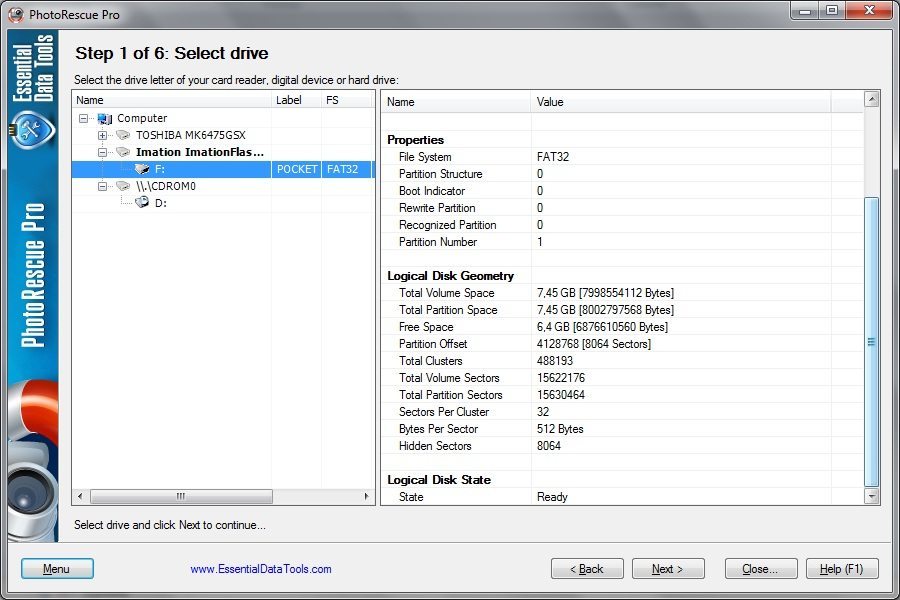Click the value 15622176
This screenshot has width=900, height=600.
click(x=561, y=378)
